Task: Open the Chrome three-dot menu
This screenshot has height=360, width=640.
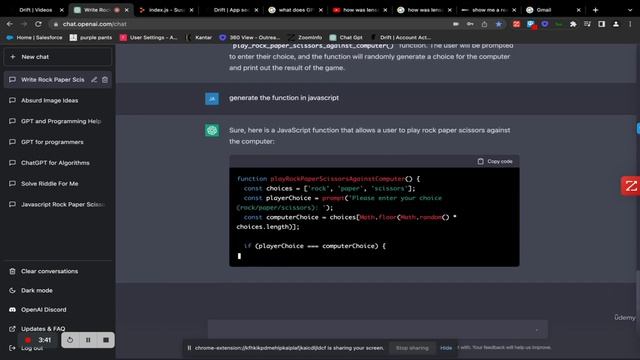Action: 630,24
